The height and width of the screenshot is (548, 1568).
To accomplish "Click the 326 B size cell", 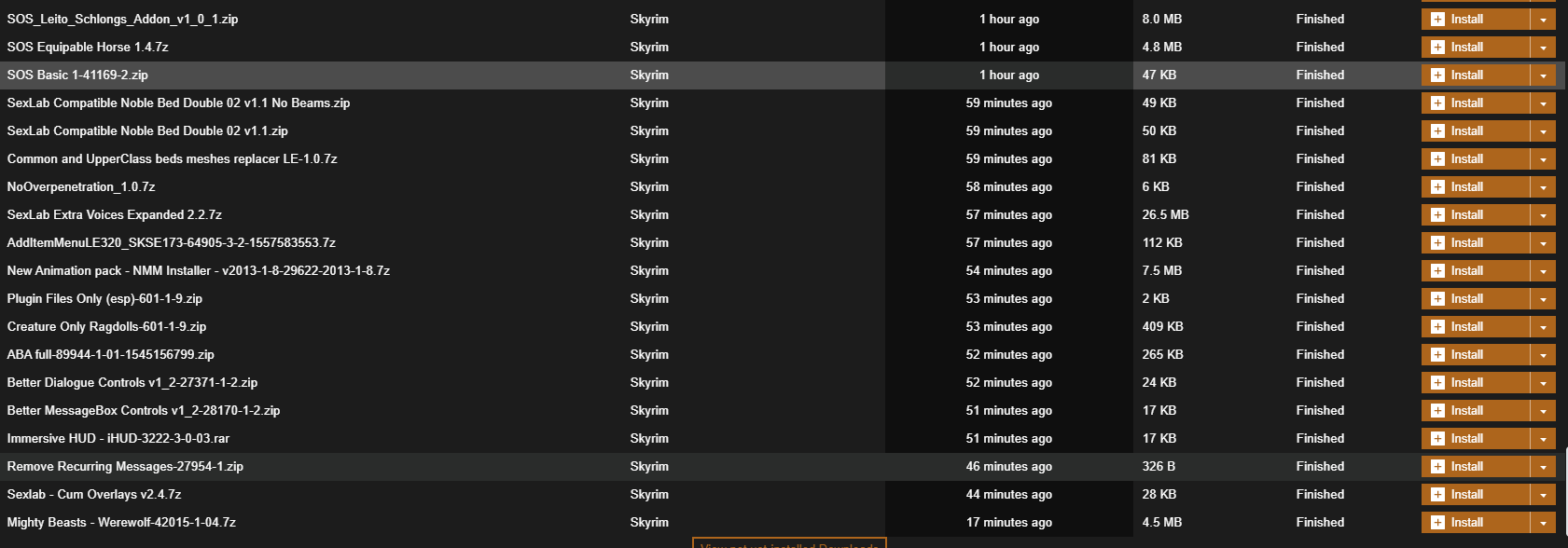I will pyautogui.click(x=1159, y=466).
